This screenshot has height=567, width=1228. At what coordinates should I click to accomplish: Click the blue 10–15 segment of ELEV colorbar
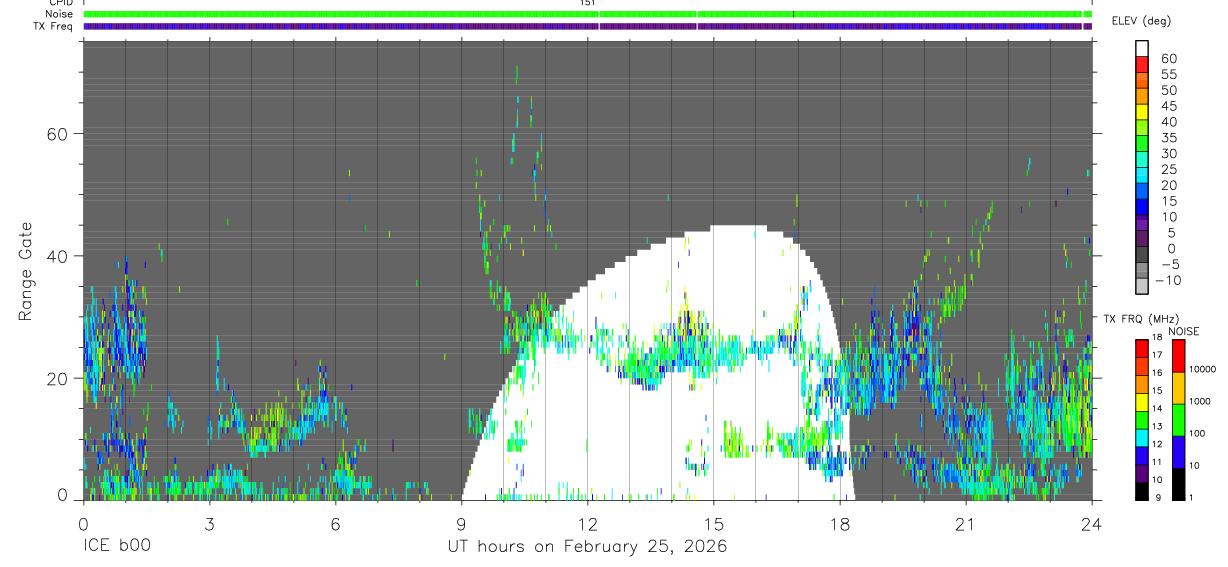pos(1142,206)
